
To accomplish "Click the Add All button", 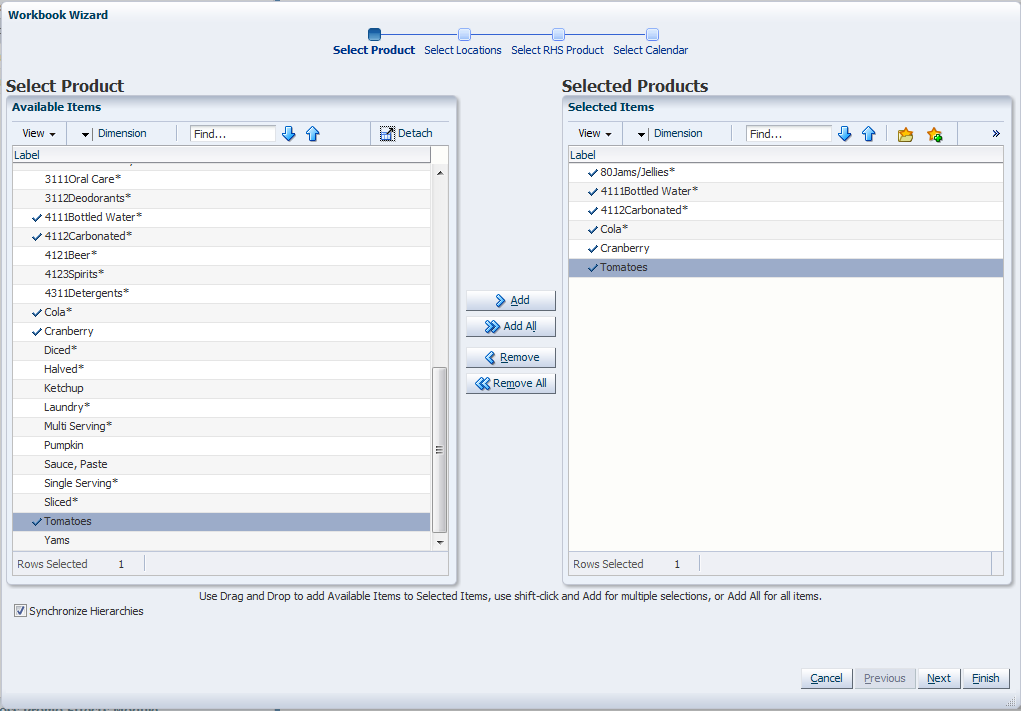I will coord(511,326).
